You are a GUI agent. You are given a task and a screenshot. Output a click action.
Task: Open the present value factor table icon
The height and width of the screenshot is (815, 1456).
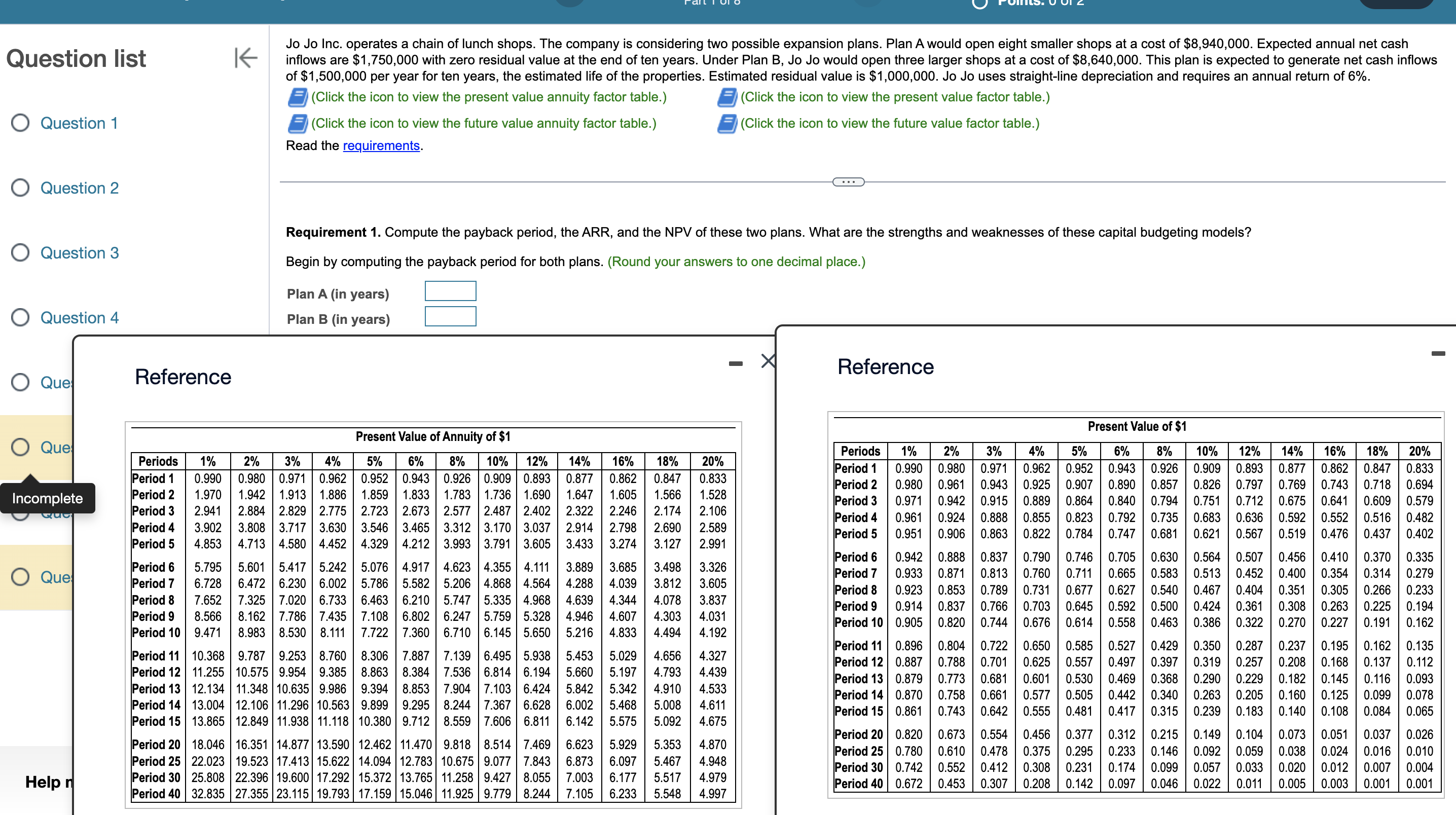click(727, 97)
